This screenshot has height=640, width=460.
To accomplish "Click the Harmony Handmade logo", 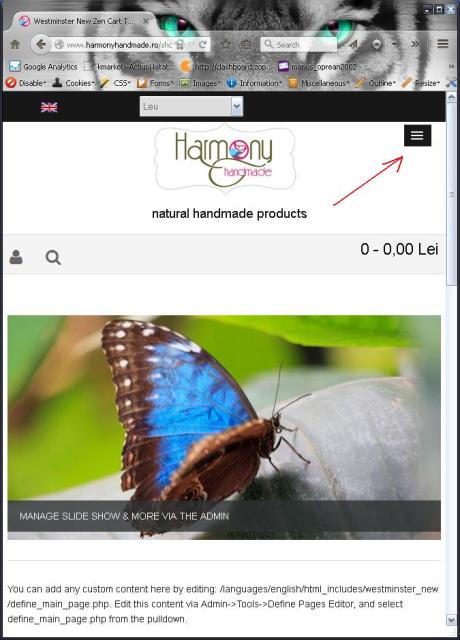I will (224, 159).
